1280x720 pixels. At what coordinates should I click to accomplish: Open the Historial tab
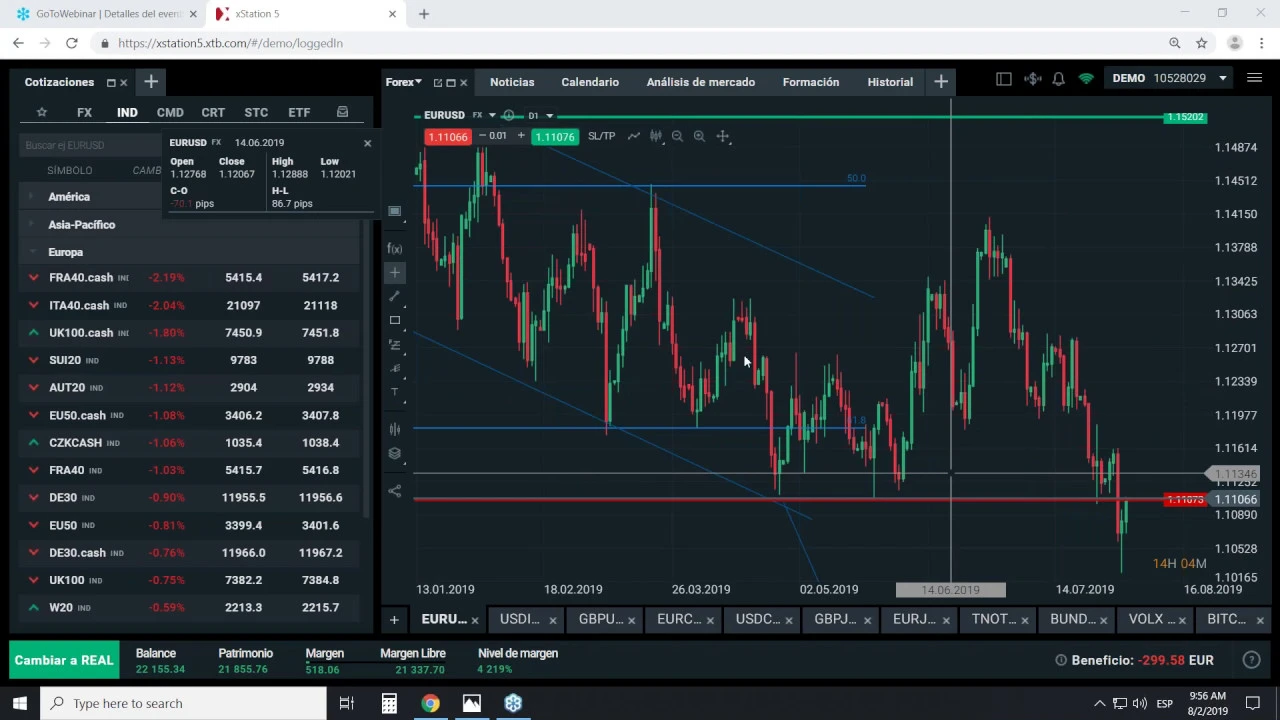(890, 82)
